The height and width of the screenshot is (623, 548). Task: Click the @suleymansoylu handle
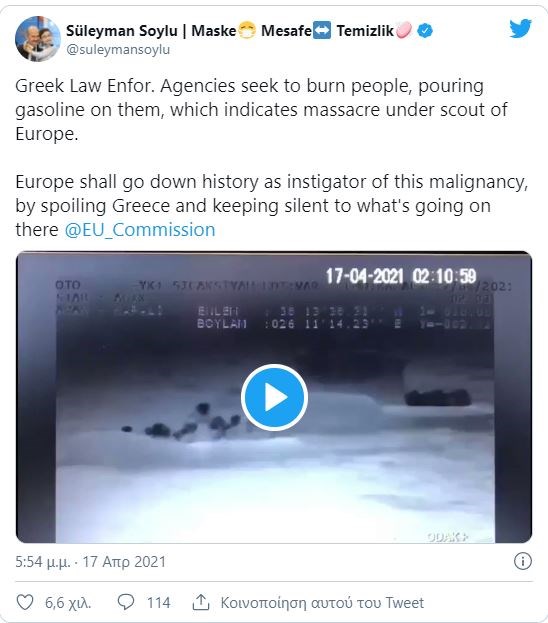[x=118, y=50]
